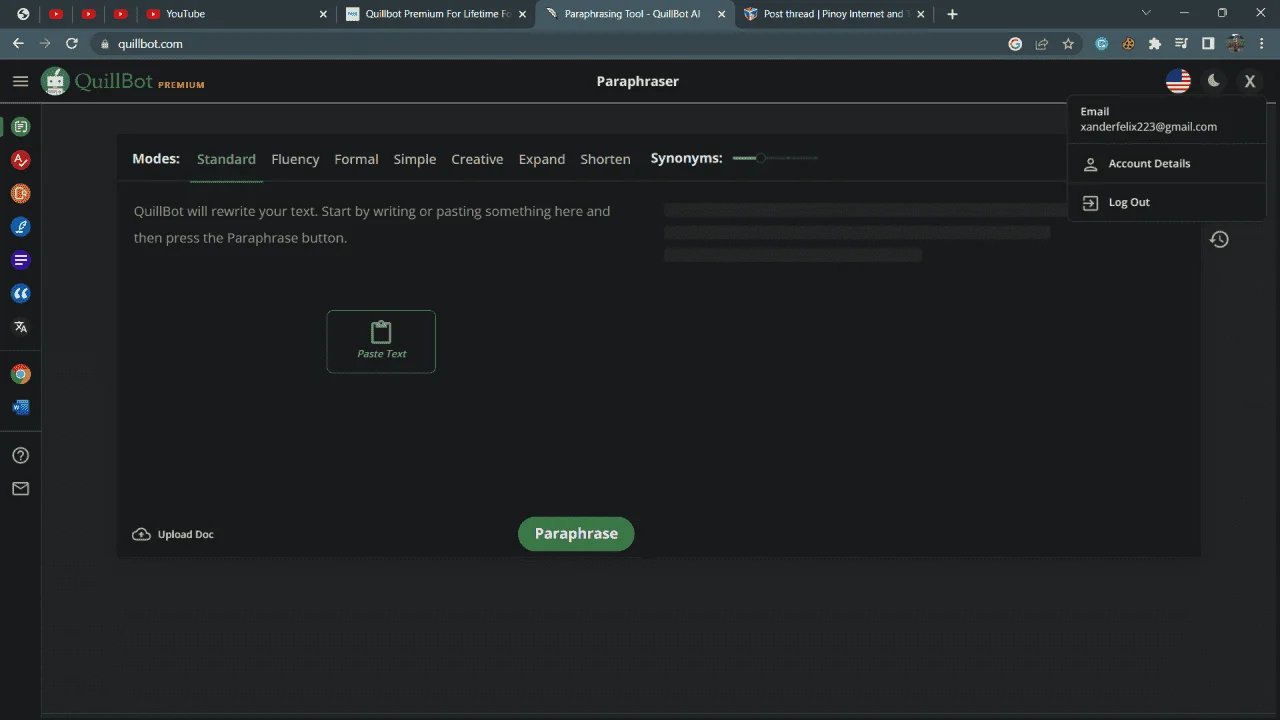Expand the tab search chevron in title bar
This screenshot has width=1280, height=720.
coord(1146,13)
